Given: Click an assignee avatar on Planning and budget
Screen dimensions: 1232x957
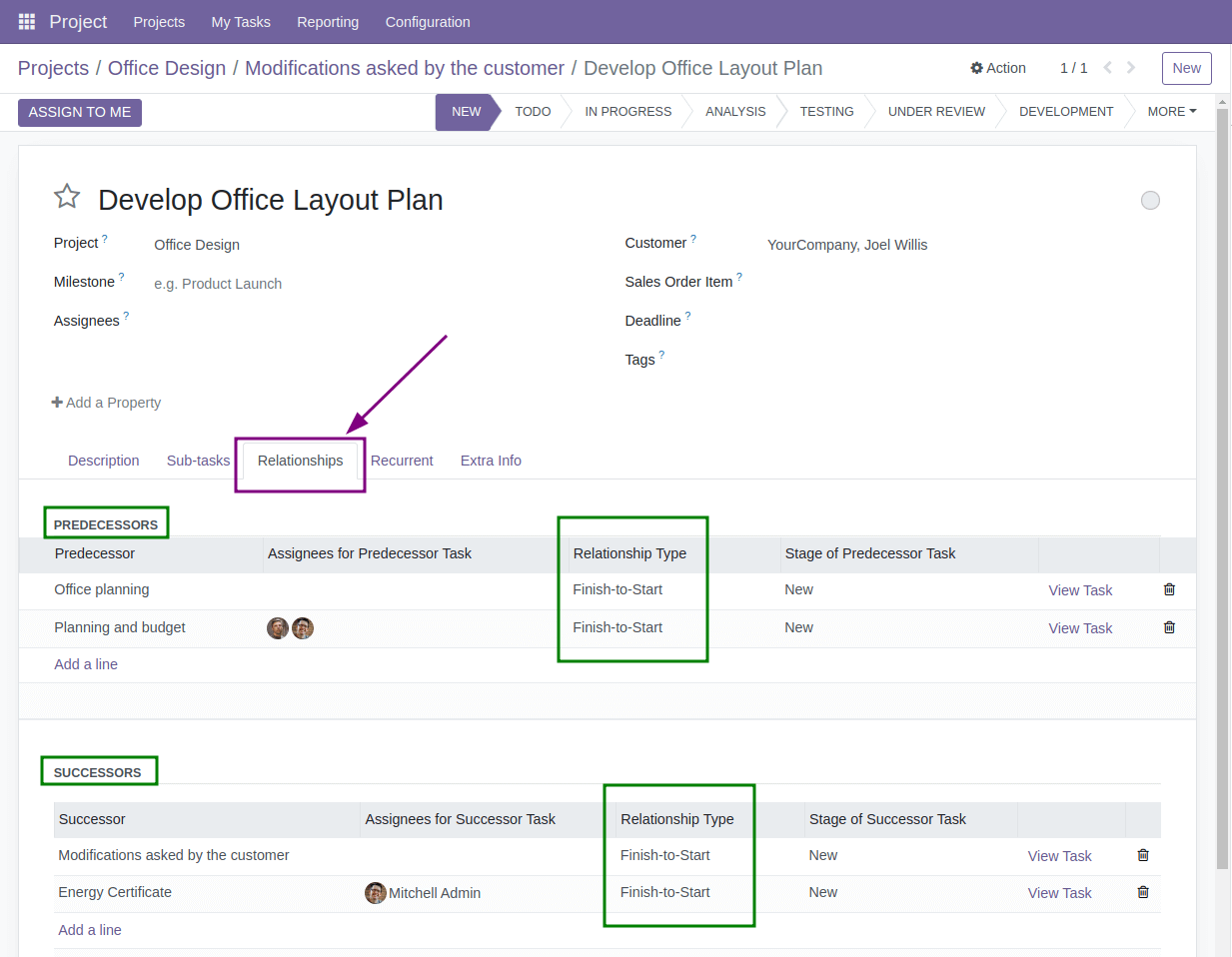Looking at the screenshot, I should click(278, 627).
